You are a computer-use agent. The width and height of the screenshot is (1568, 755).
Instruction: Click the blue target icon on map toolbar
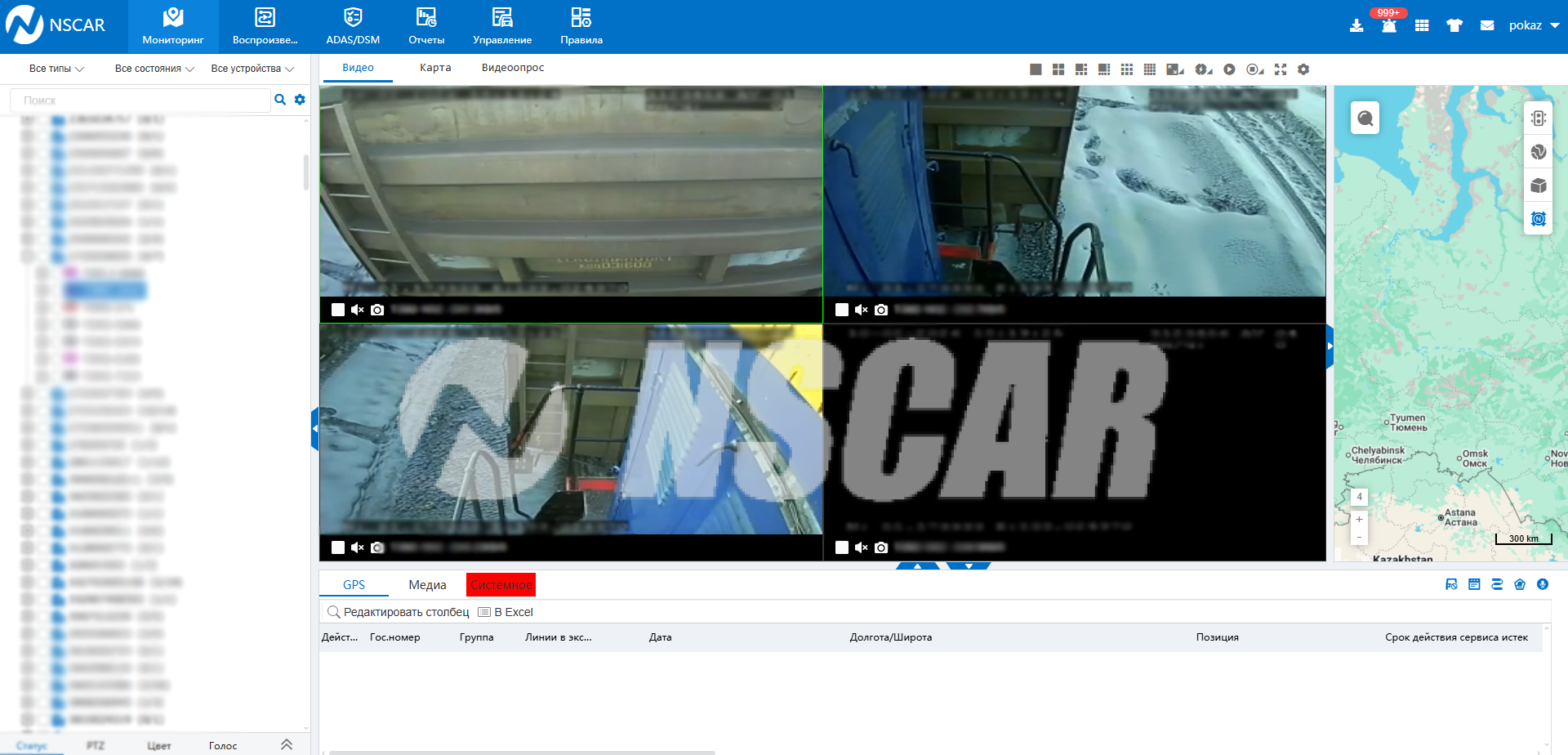[1539, 219]
